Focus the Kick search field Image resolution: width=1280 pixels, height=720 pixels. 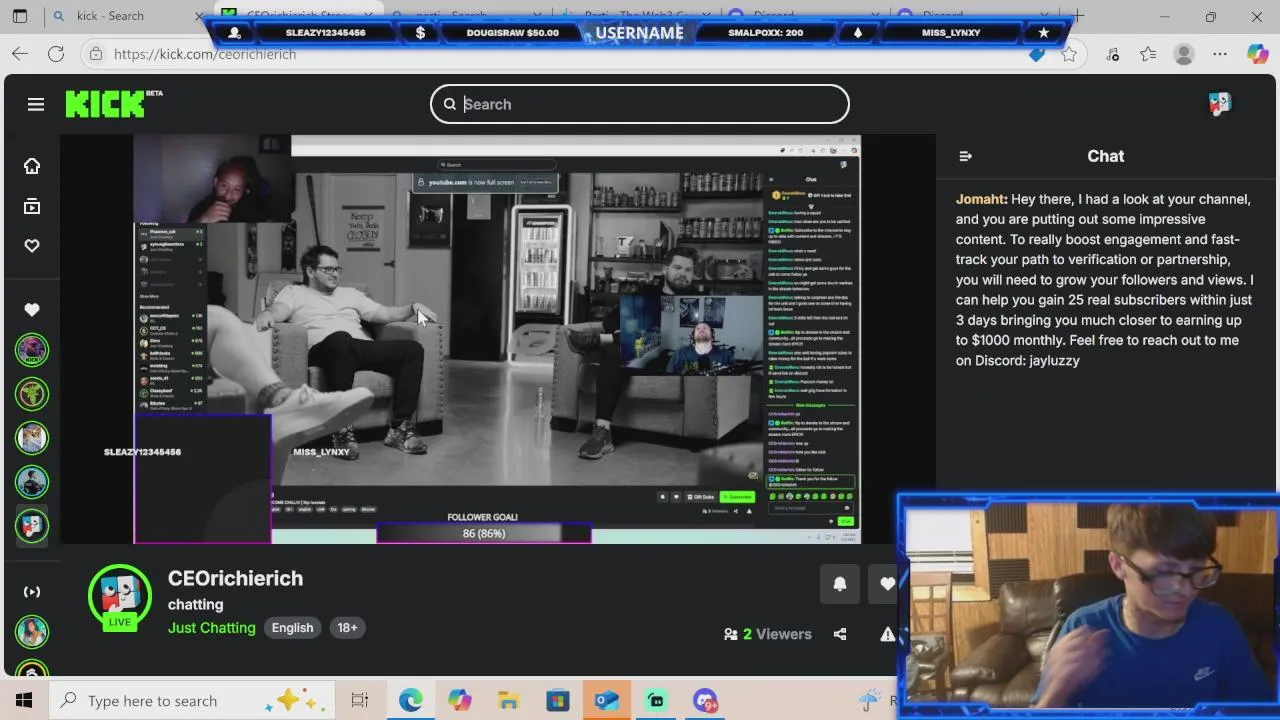point(640,104)
